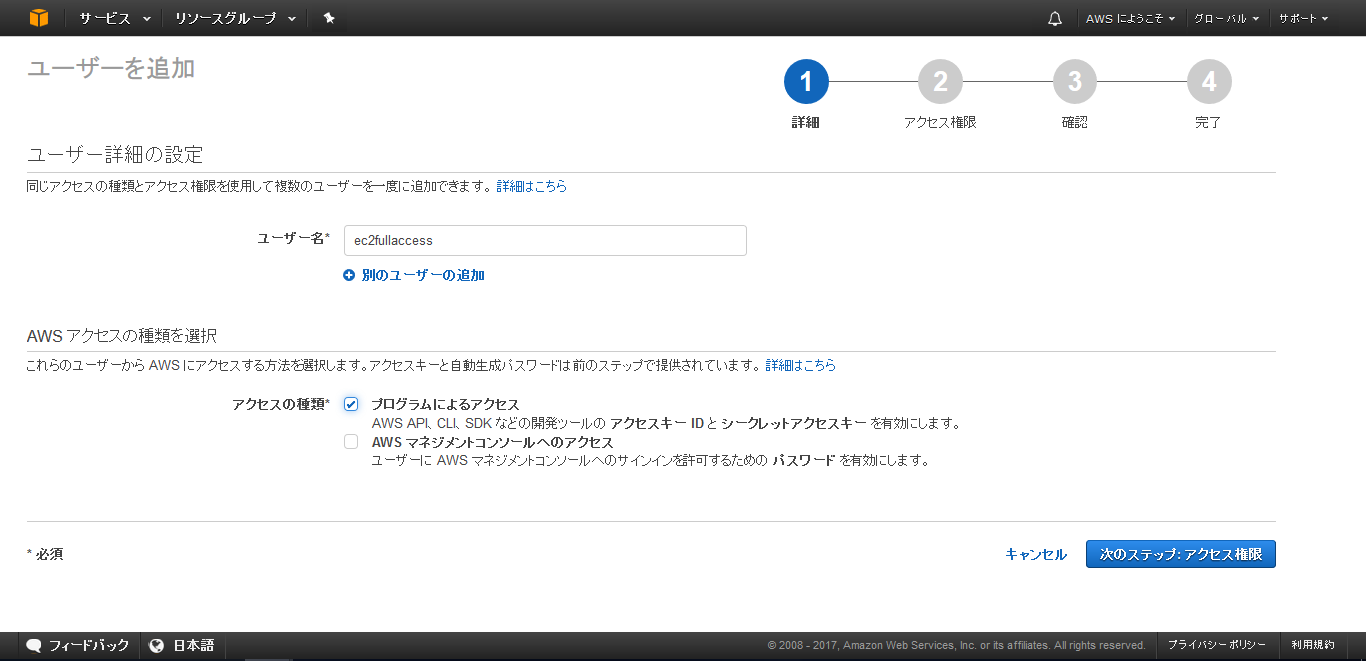Click 詳細はこちら link under ユーザー詳細の設定
Viewport: 1366px width, 661px height.
click(531, 186)
